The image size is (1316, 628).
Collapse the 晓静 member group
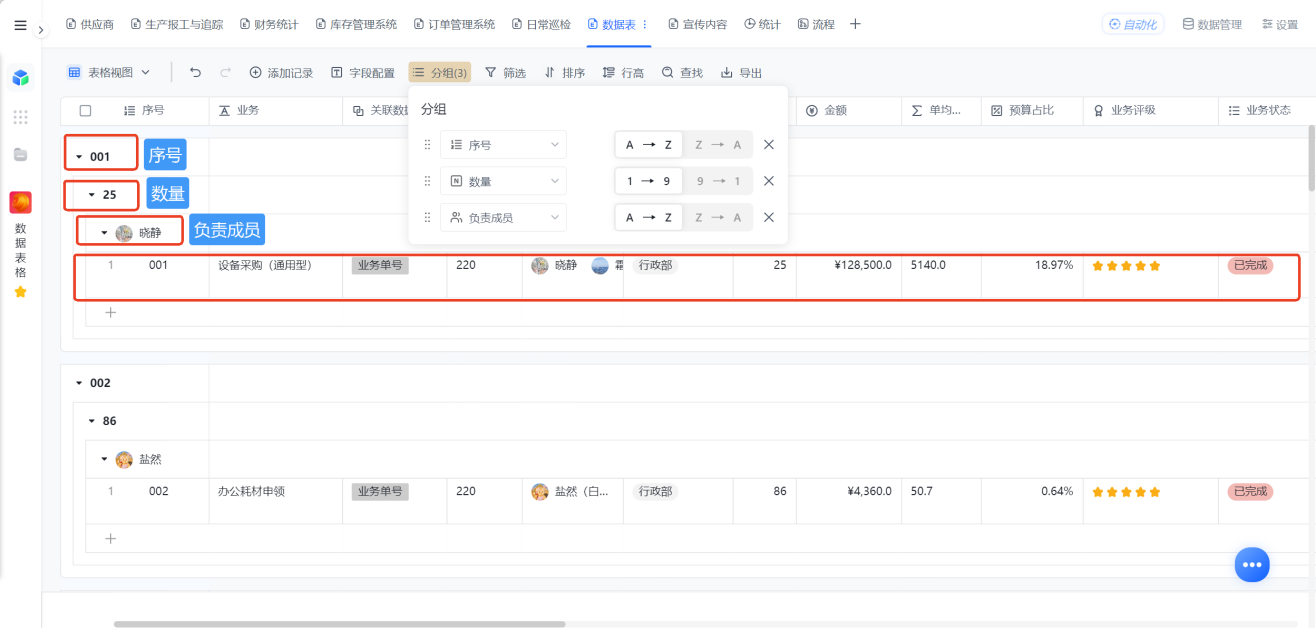(x=103, y=233)
